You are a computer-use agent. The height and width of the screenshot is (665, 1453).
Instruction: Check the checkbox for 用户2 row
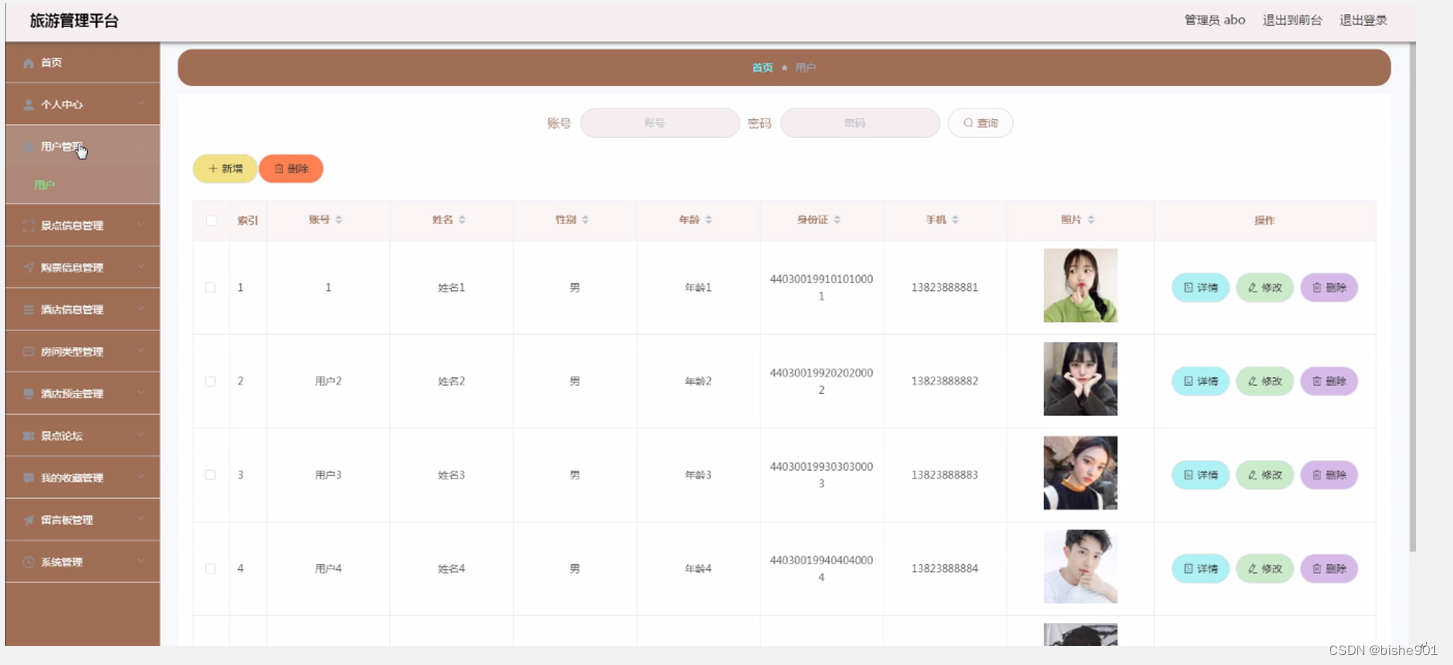[x=211, y=381]
